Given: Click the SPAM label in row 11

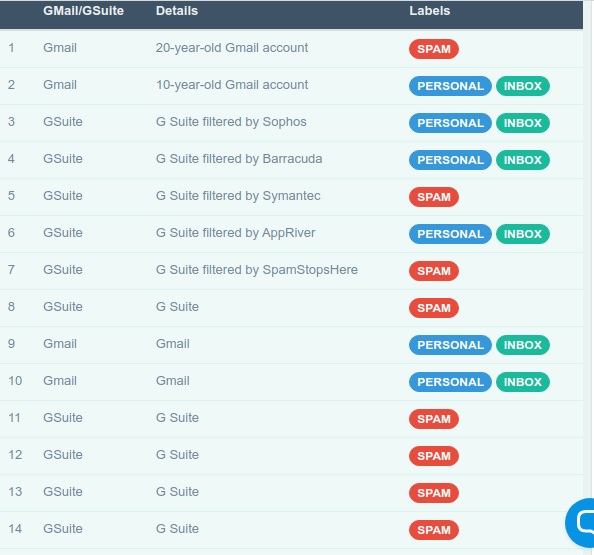Looking at the screenshot, I should (434, 419).
